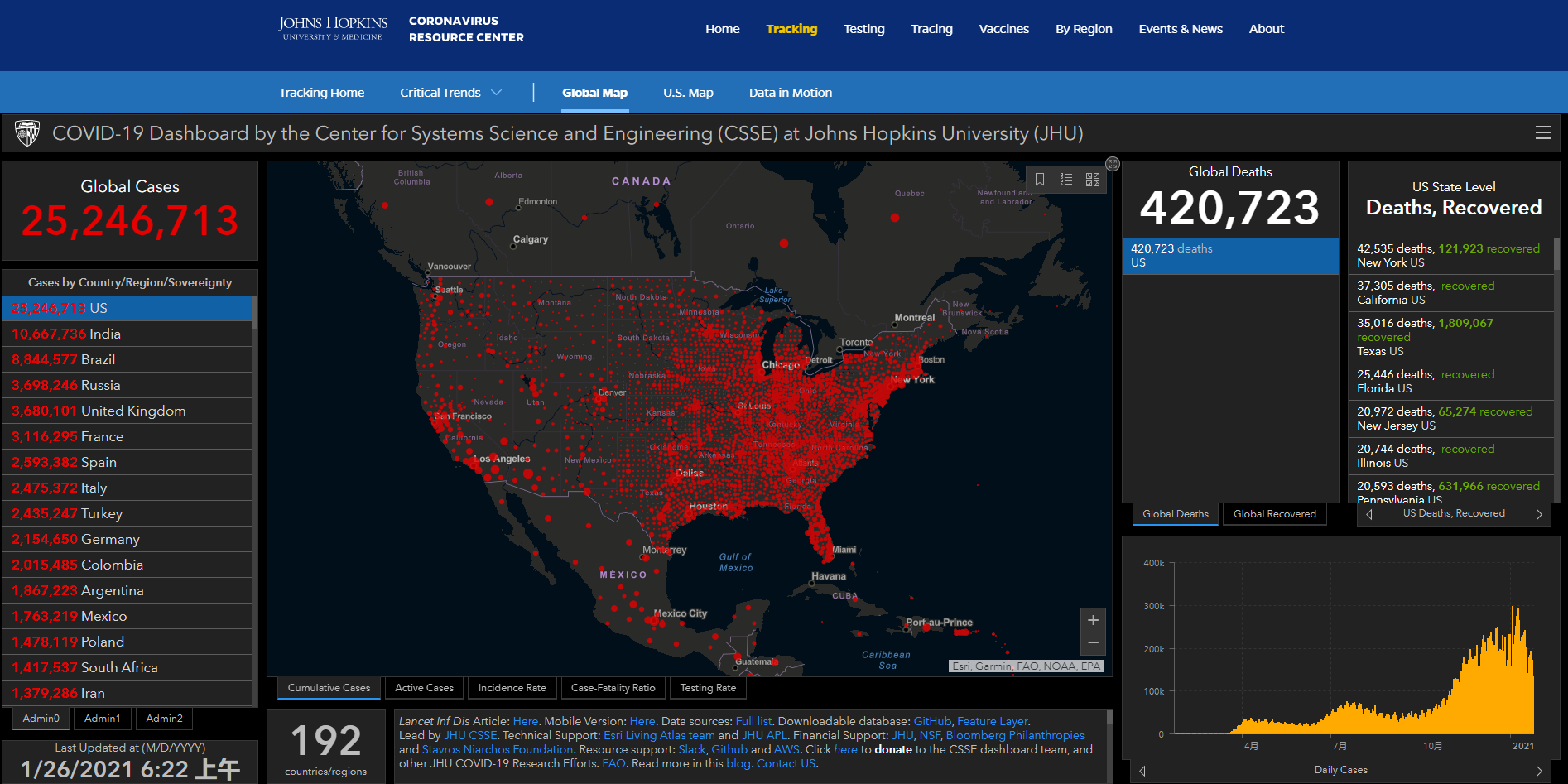Viewport: 1568px width, 784px height.
Task: Open the Data in Motion tab
Action: (x=791, y=93)
